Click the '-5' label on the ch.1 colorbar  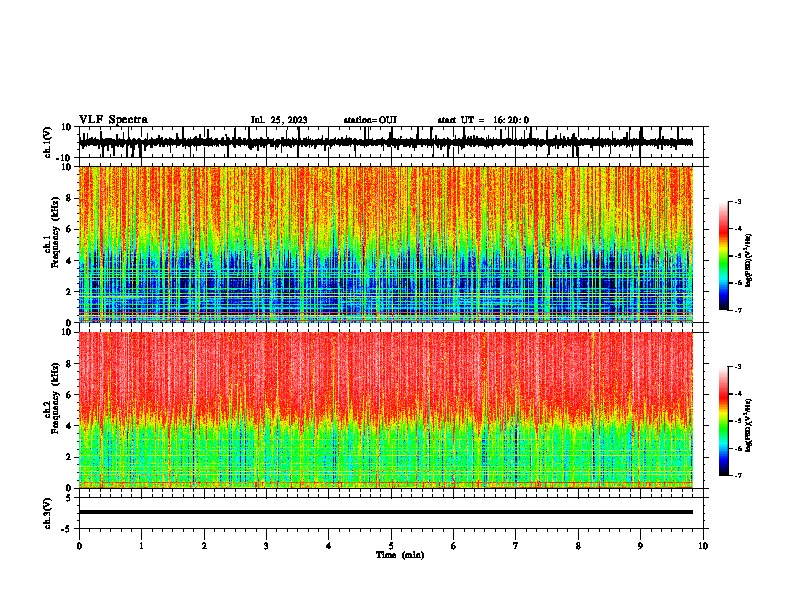coord(737,256)
